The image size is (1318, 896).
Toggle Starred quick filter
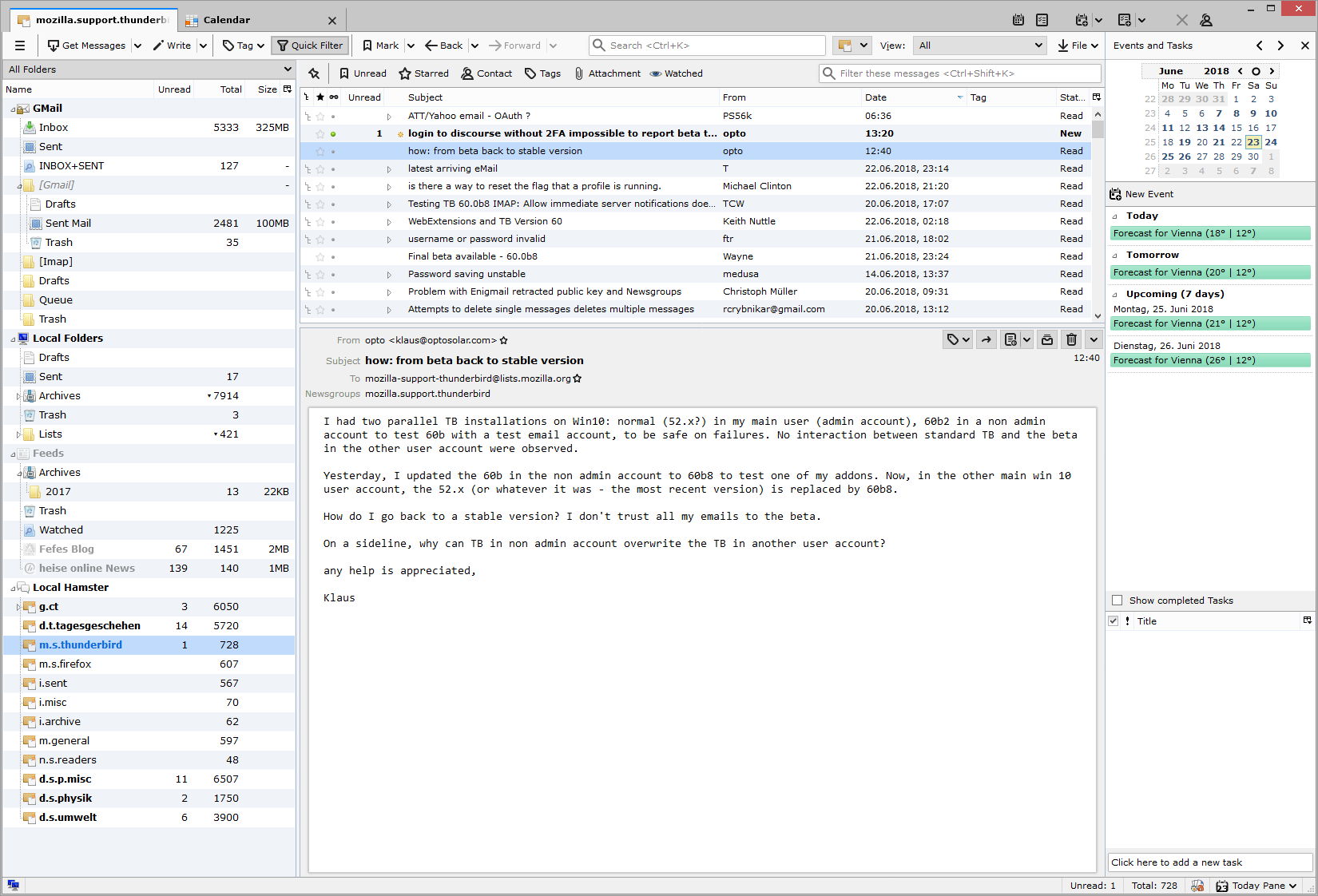(x=424, y=73)
